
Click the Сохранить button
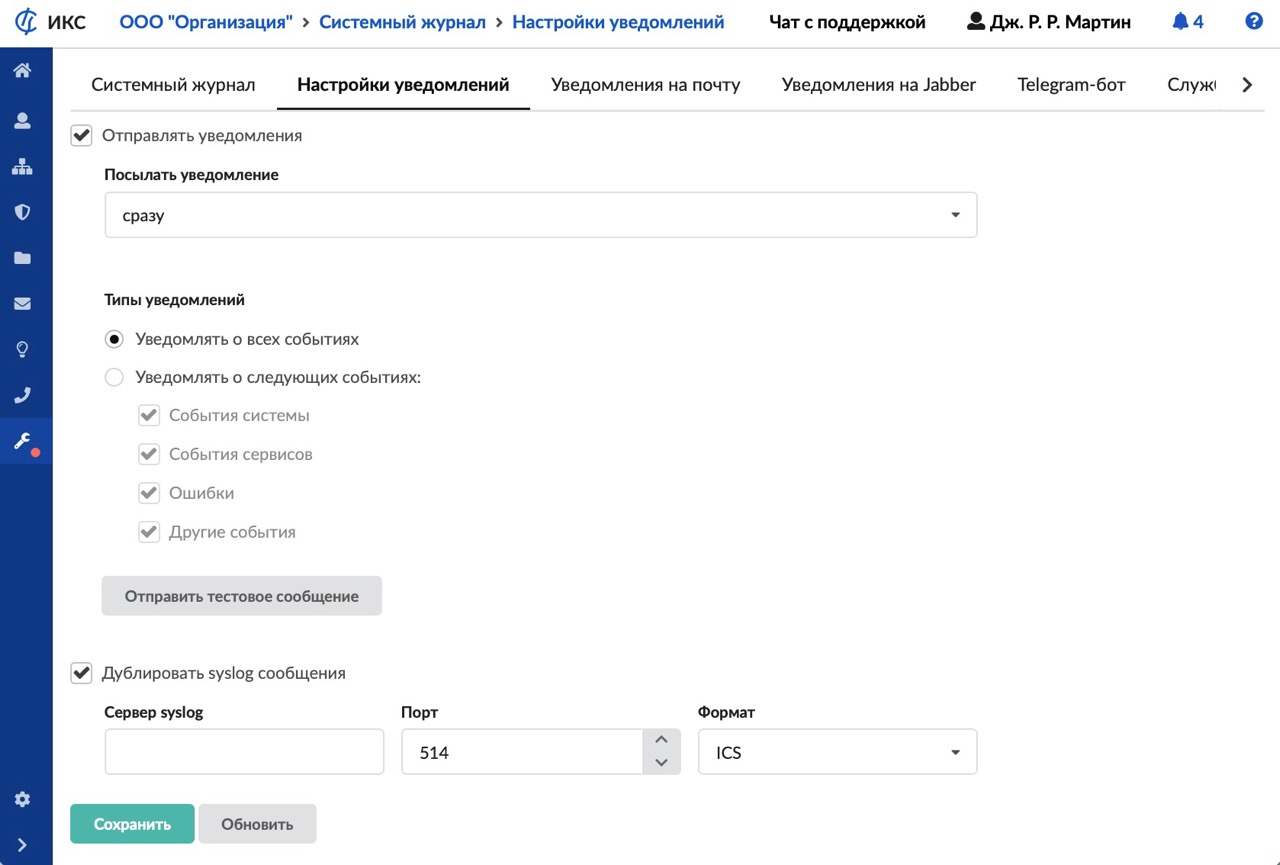(x=132, y=824)
